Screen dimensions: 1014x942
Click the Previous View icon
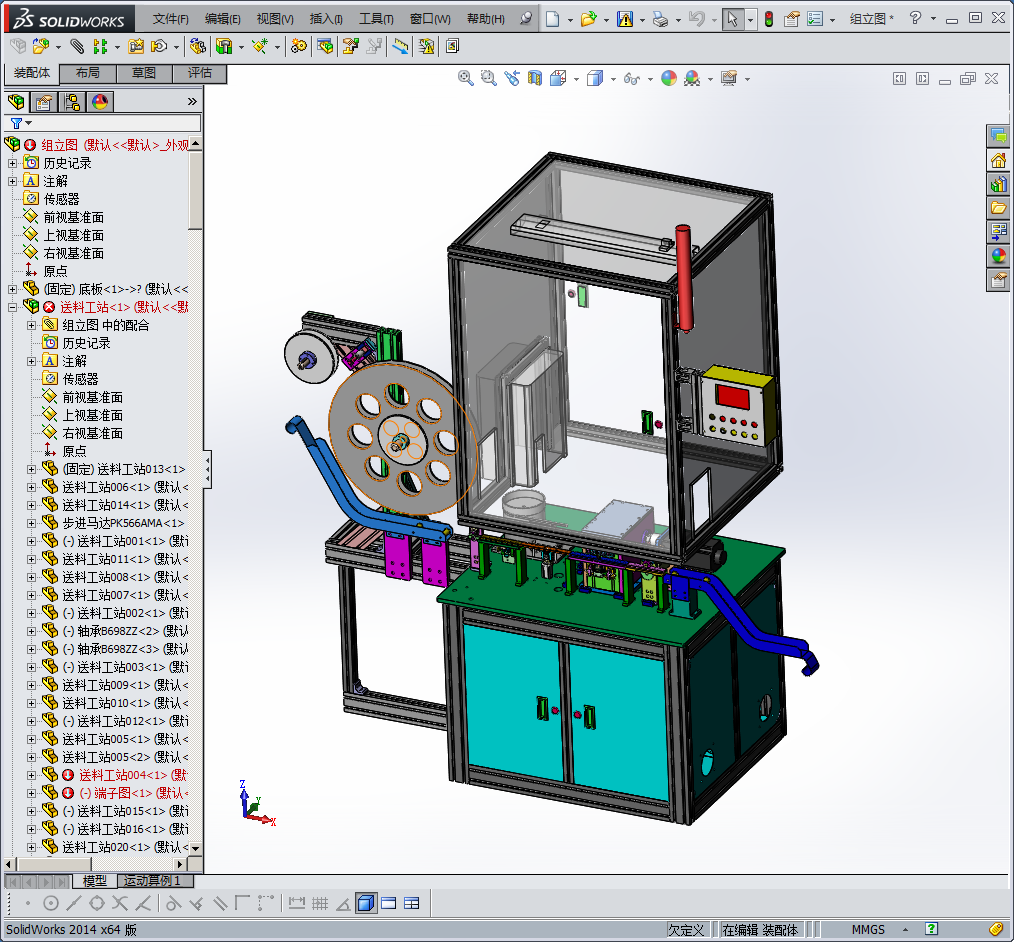click(x=512, y=78)
